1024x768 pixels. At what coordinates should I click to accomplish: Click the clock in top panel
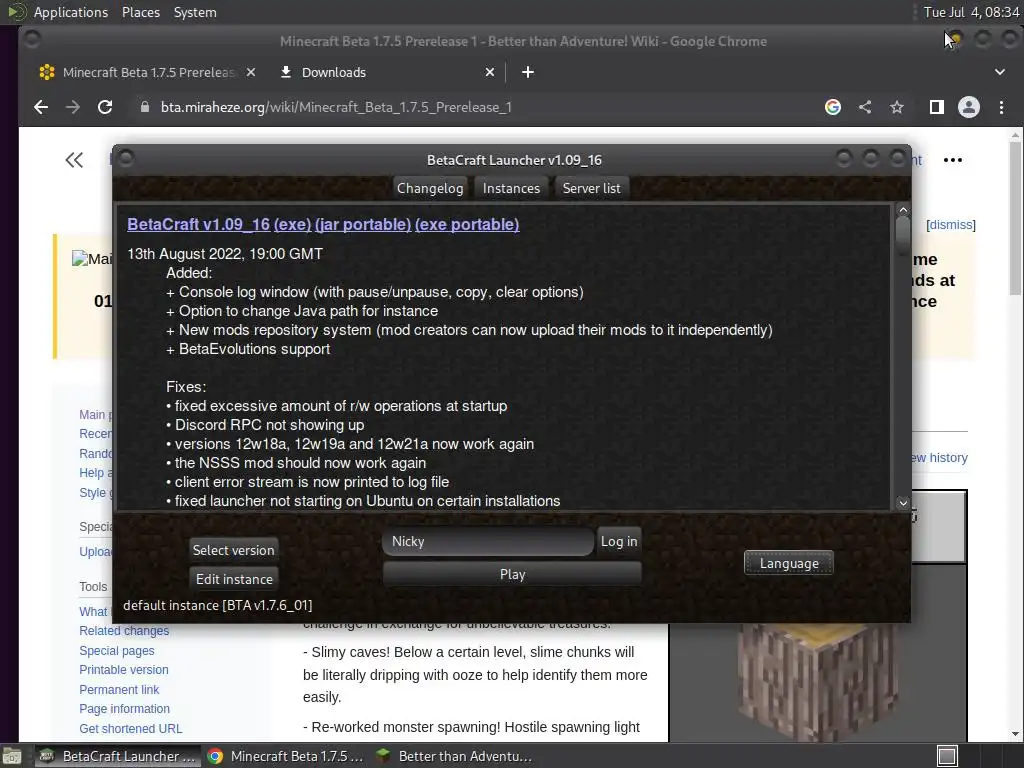971,12
